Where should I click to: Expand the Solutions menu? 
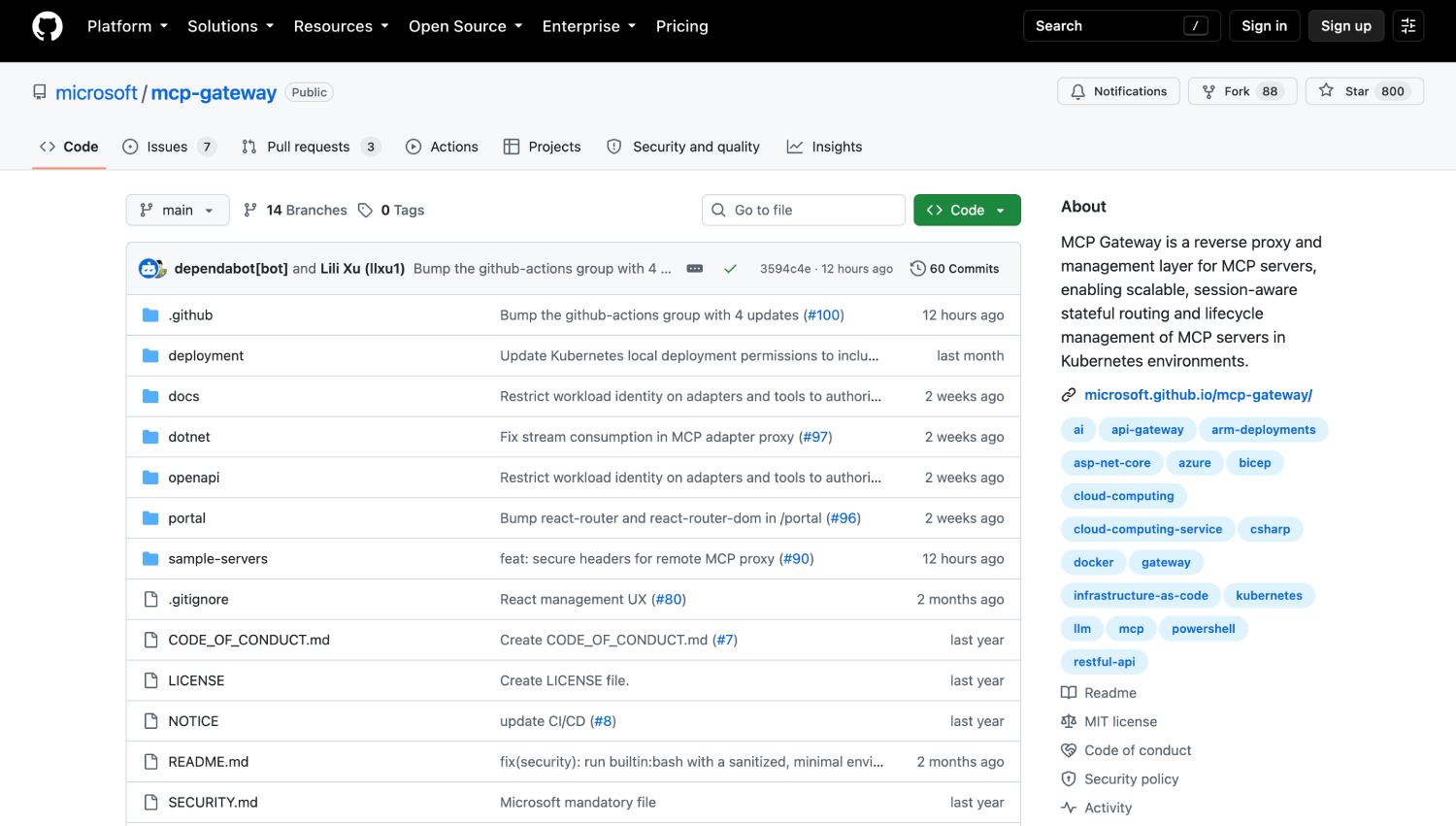point(230,26)
